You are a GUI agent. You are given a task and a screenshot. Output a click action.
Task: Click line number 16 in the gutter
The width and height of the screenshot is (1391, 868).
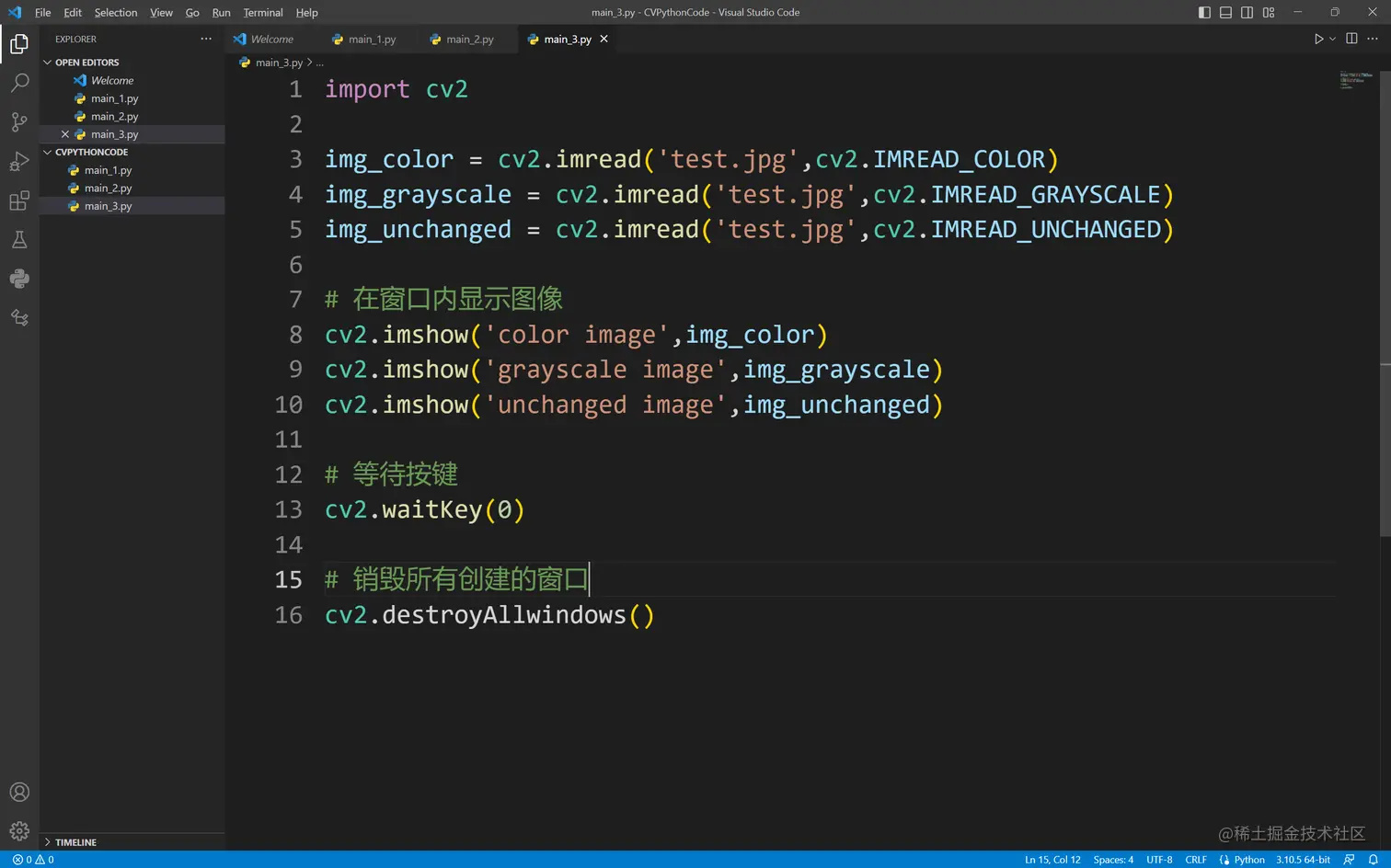click(288, 615)
